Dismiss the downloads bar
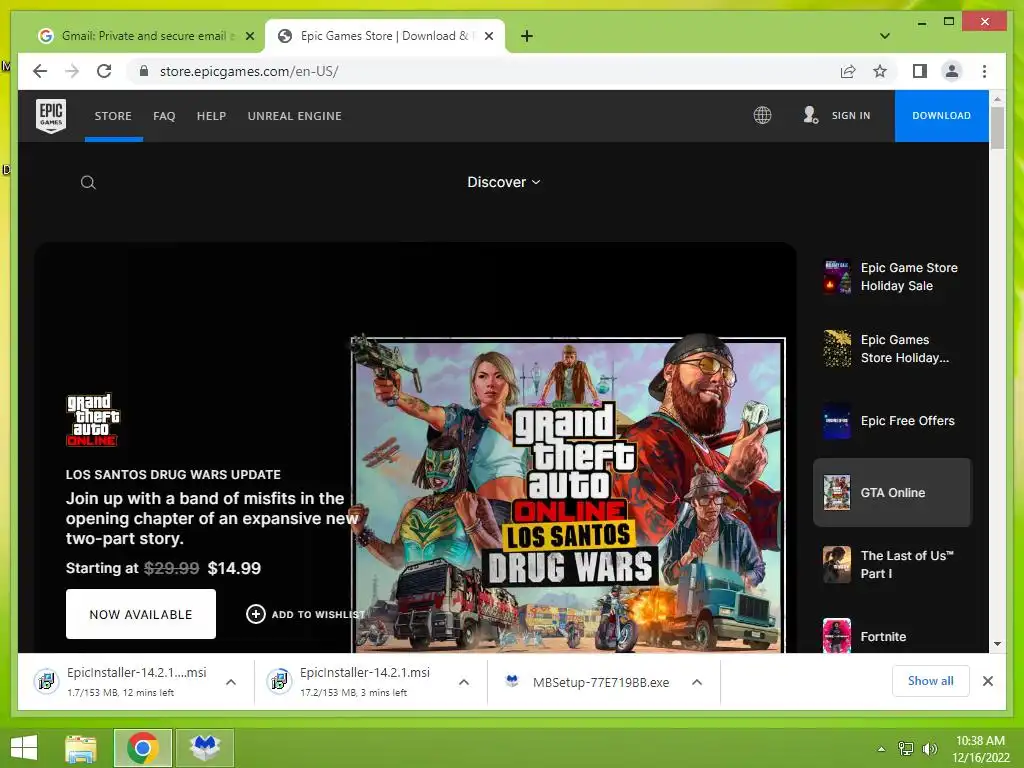This screenshot has width=1024, height=768. point(987,681)
